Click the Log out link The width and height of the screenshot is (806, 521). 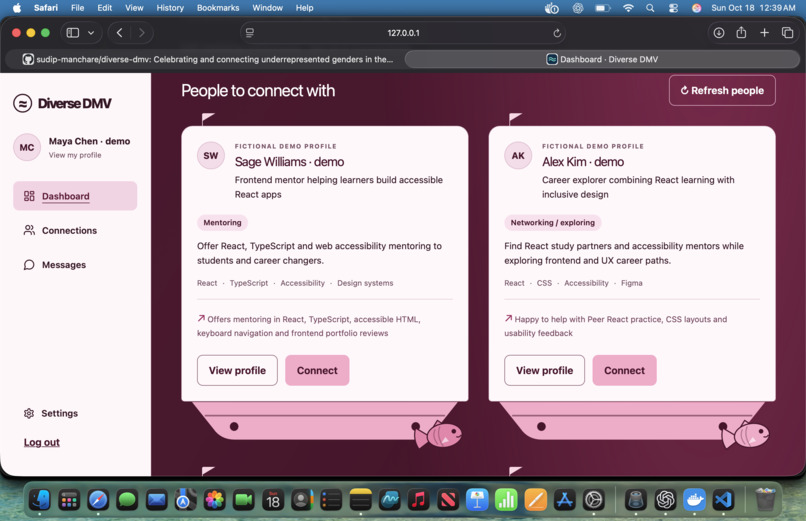point(42,442)
